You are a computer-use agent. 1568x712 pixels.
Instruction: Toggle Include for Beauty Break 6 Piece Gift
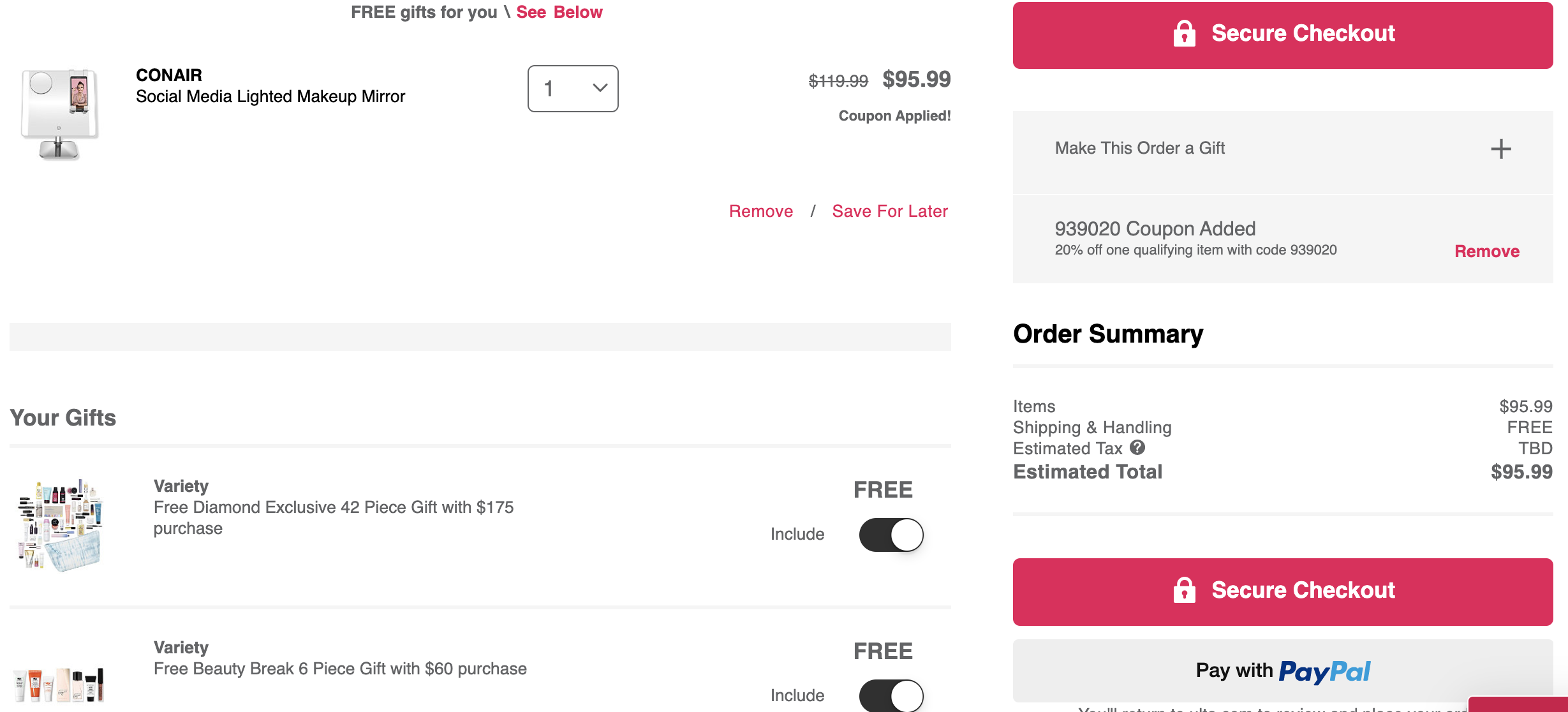891,695
